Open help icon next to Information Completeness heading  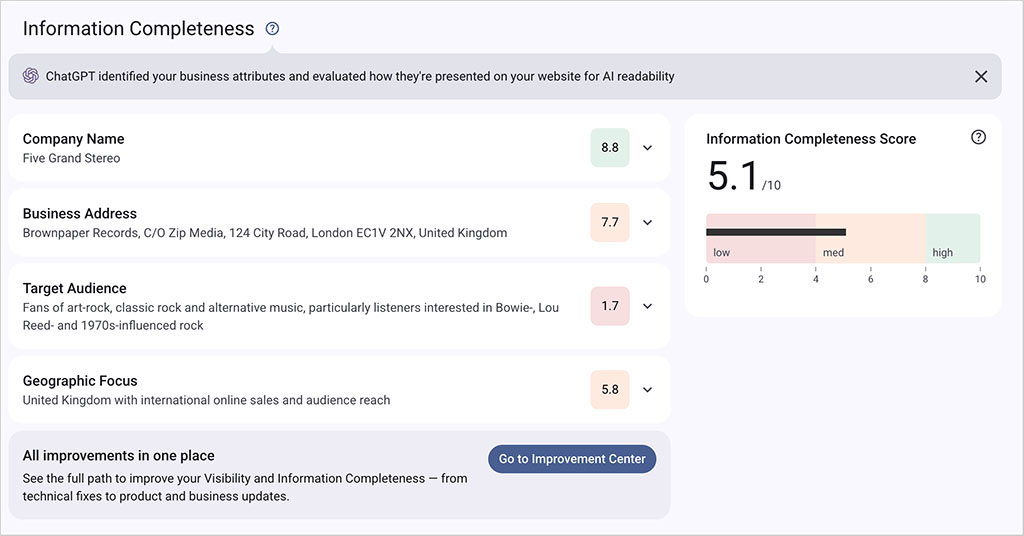(272, 29)
